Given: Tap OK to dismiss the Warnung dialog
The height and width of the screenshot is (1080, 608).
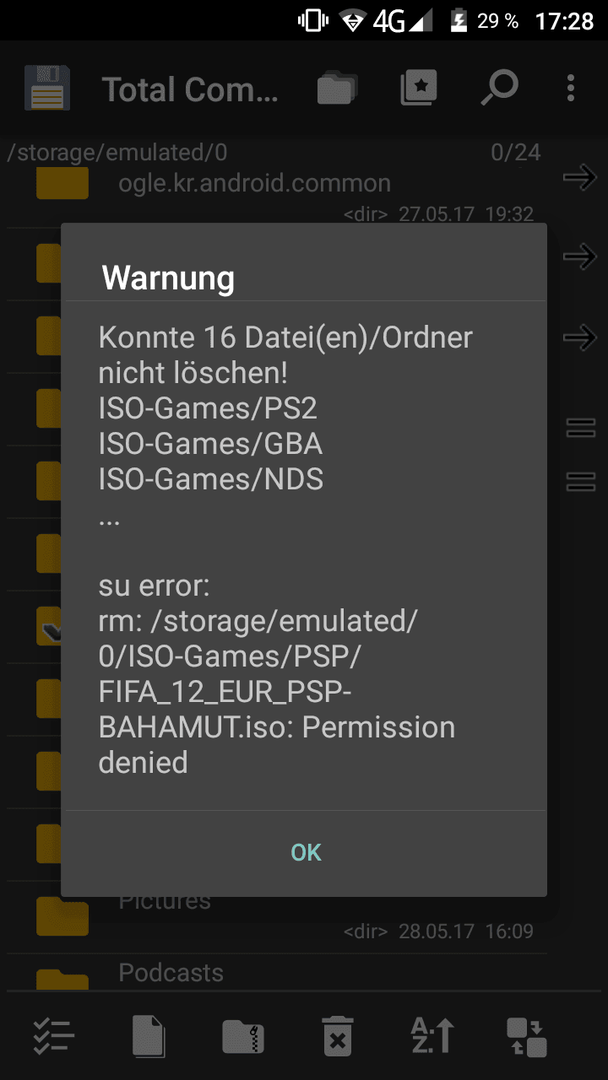Looking at the screenshot, I should pos(306,853).
